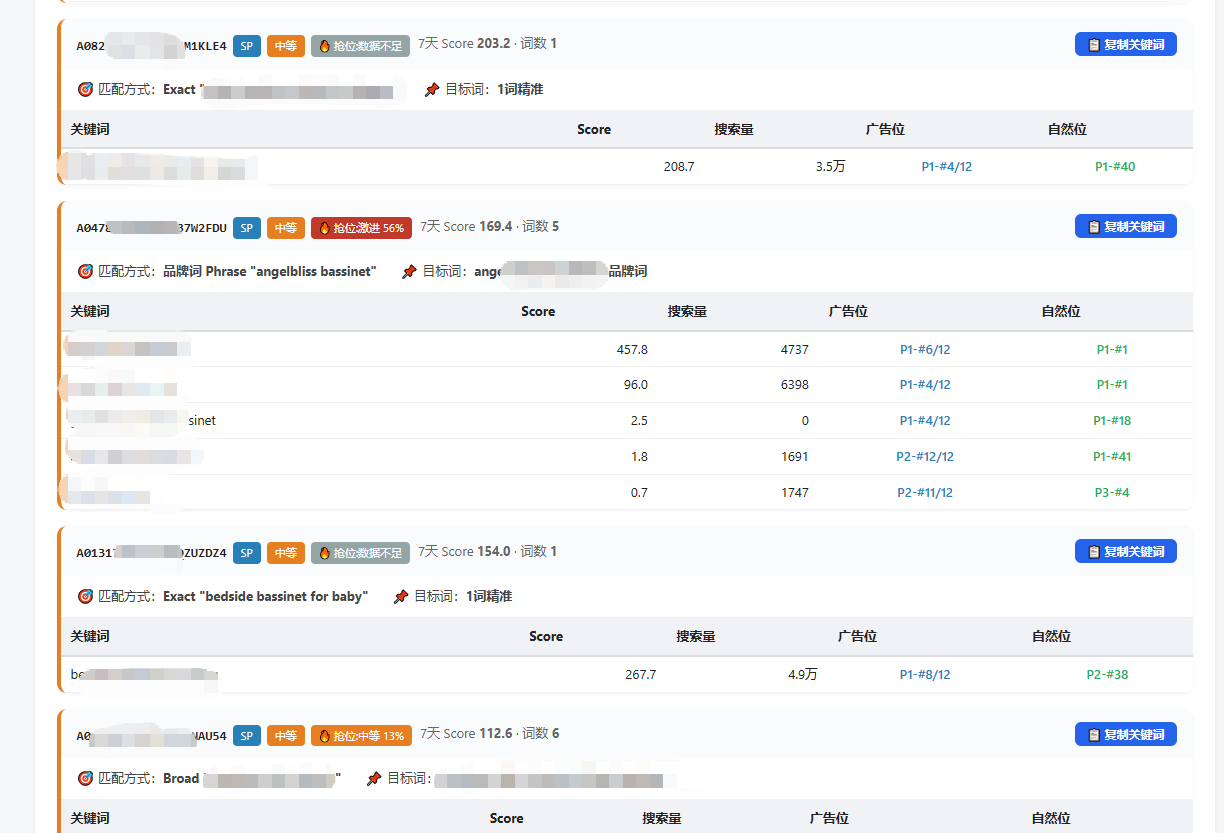This screenshot has width=1224, height=833.
Task: Click the SP badge in the NAU54 card
Action: [x=247, y=736]
